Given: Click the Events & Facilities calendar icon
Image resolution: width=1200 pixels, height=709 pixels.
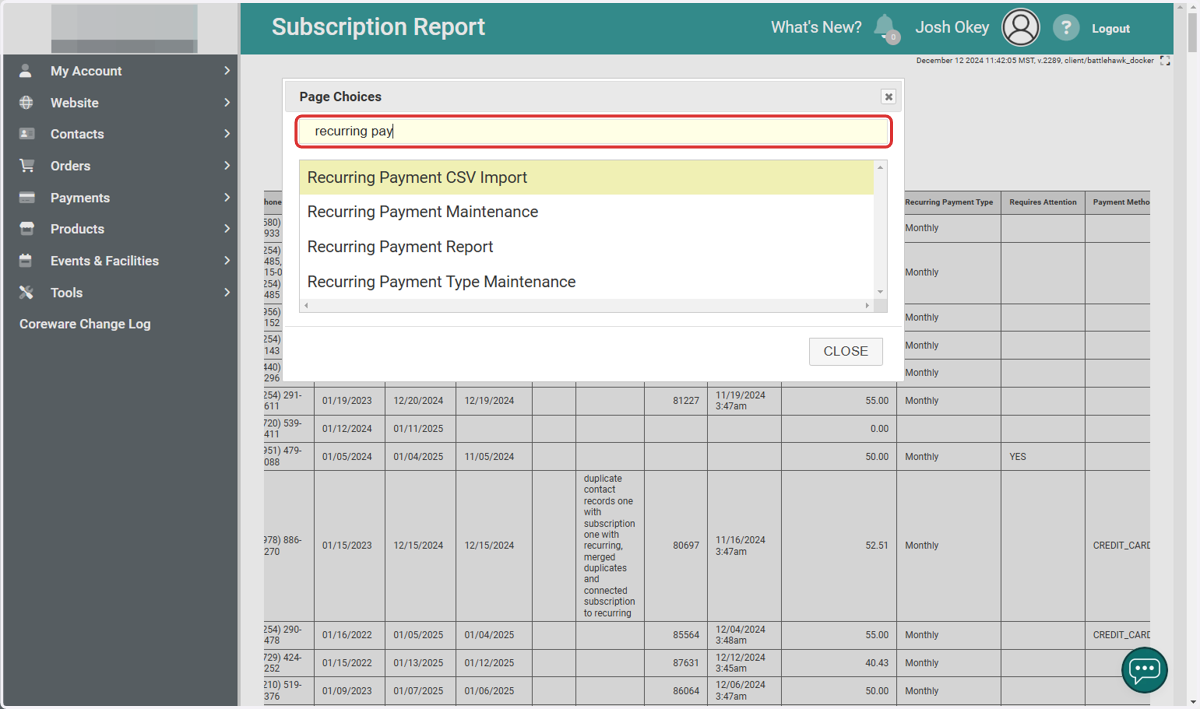Looking at the screenshot, I should pos(26,261).
